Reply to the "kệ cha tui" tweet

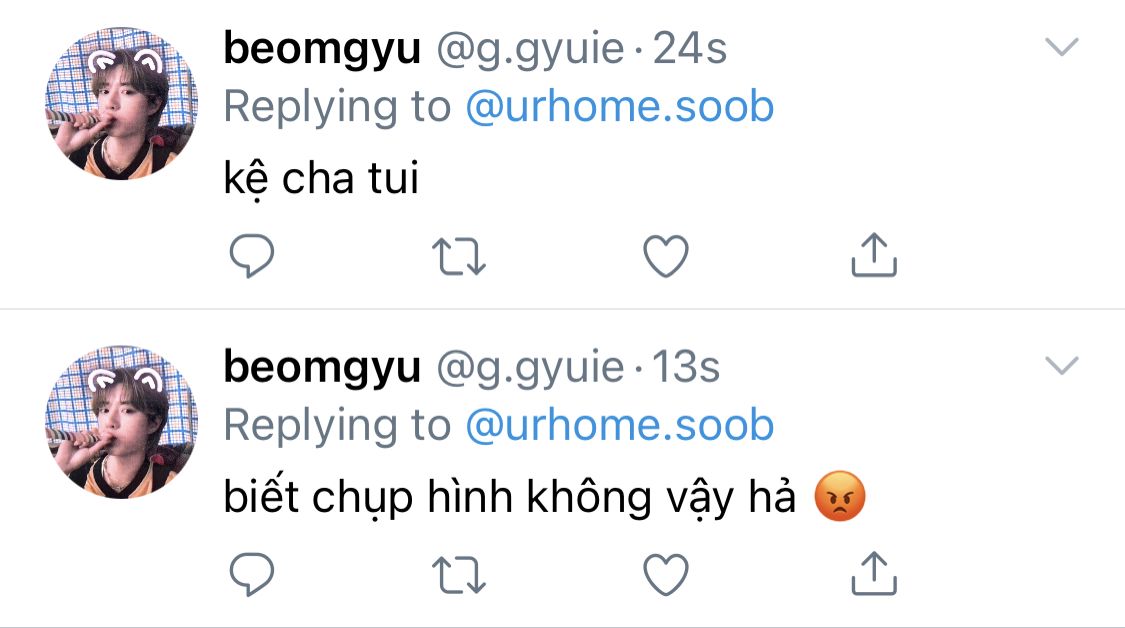pos(252,256)
